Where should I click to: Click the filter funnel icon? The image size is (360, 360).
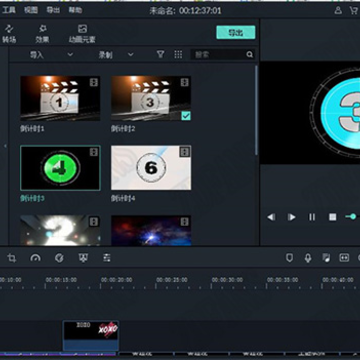click(x=160, y=54)
